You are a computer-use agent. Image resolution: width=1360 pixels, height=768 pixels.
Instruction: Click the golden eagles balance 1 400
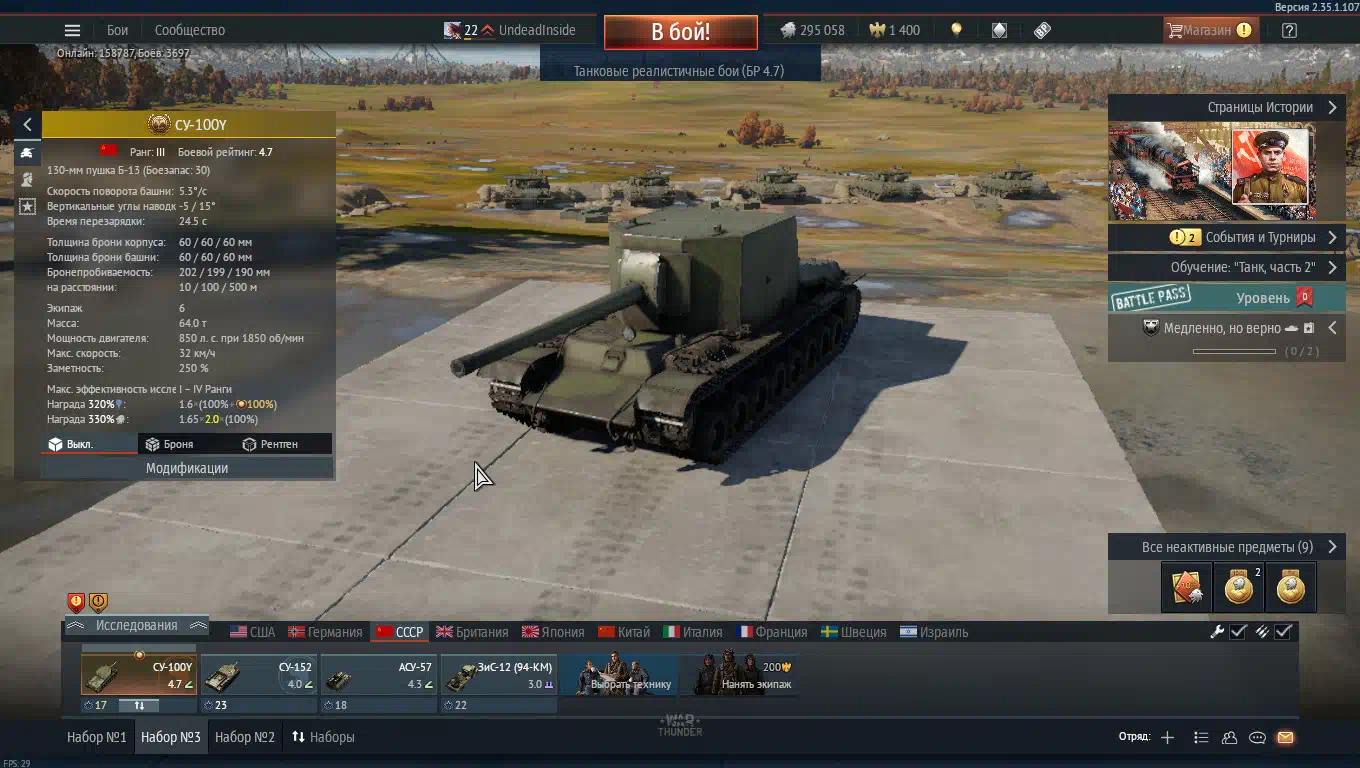[894, 30]
